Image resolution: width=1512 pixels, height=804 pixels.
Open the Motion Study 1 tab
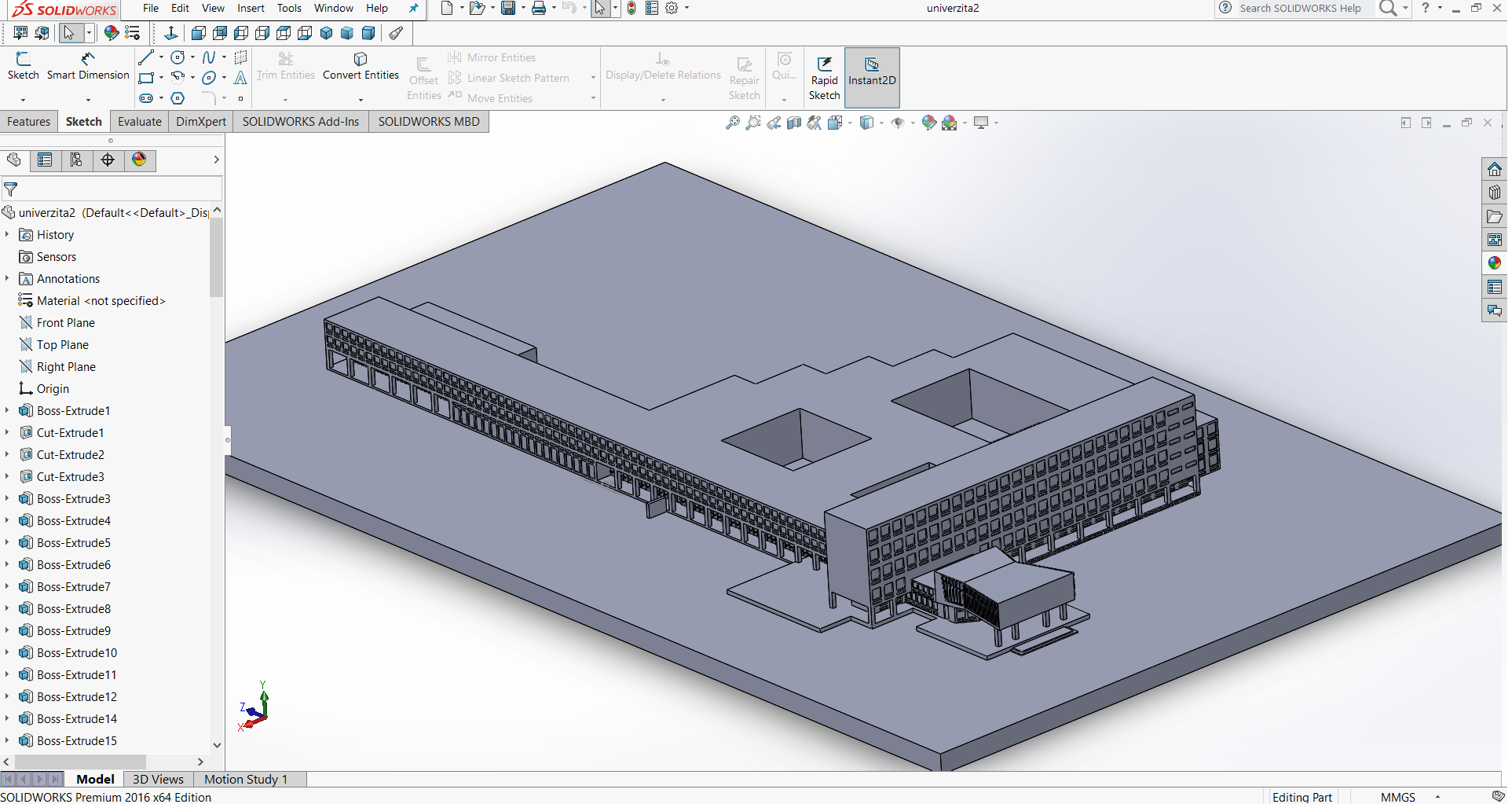click(x=246, y=779)
